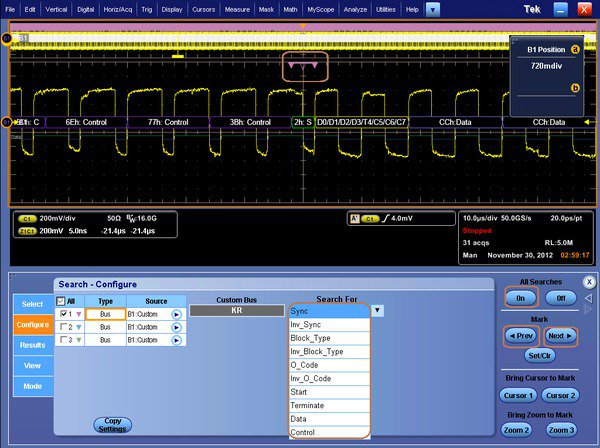
Task: Click source arrow icon for search 1
Action: click(x=176, y=314)
